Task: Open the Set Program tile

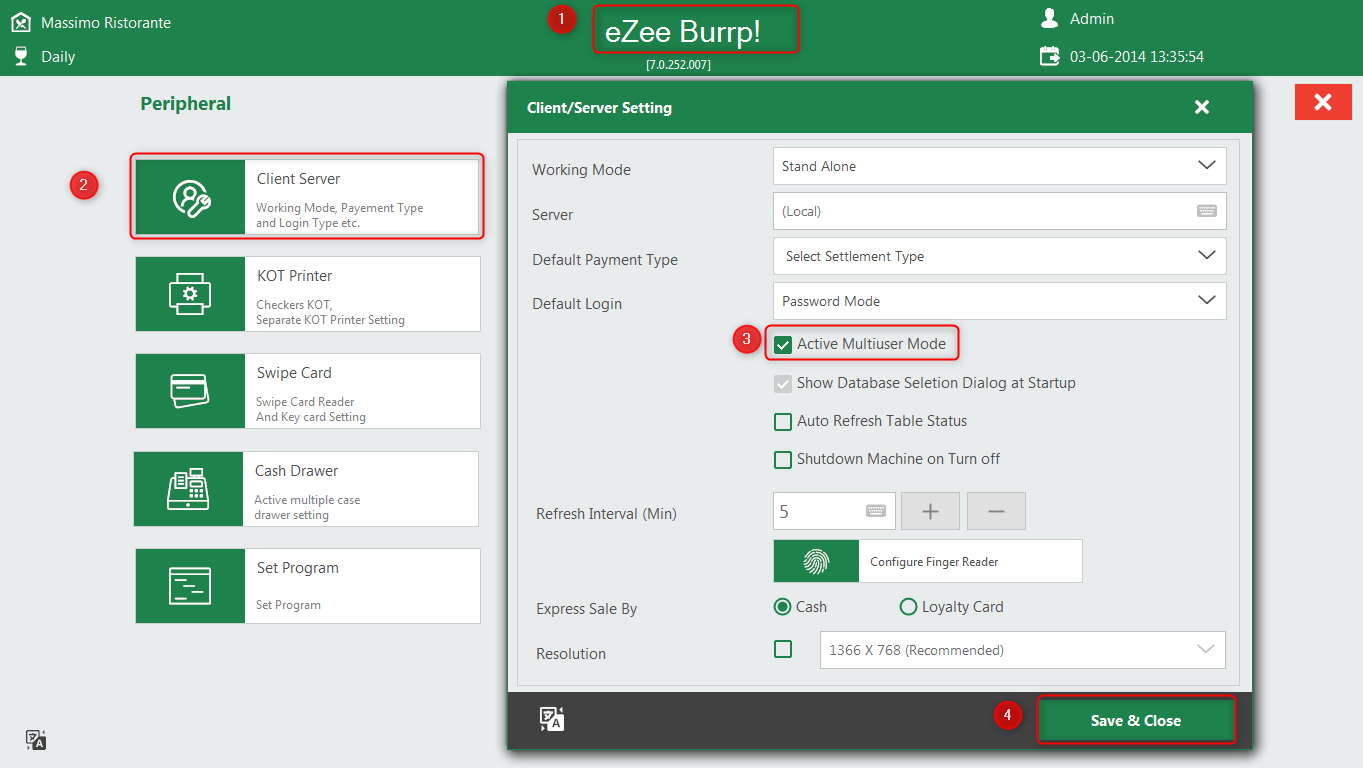Action: pyautogui.click(x=308, y=586)
